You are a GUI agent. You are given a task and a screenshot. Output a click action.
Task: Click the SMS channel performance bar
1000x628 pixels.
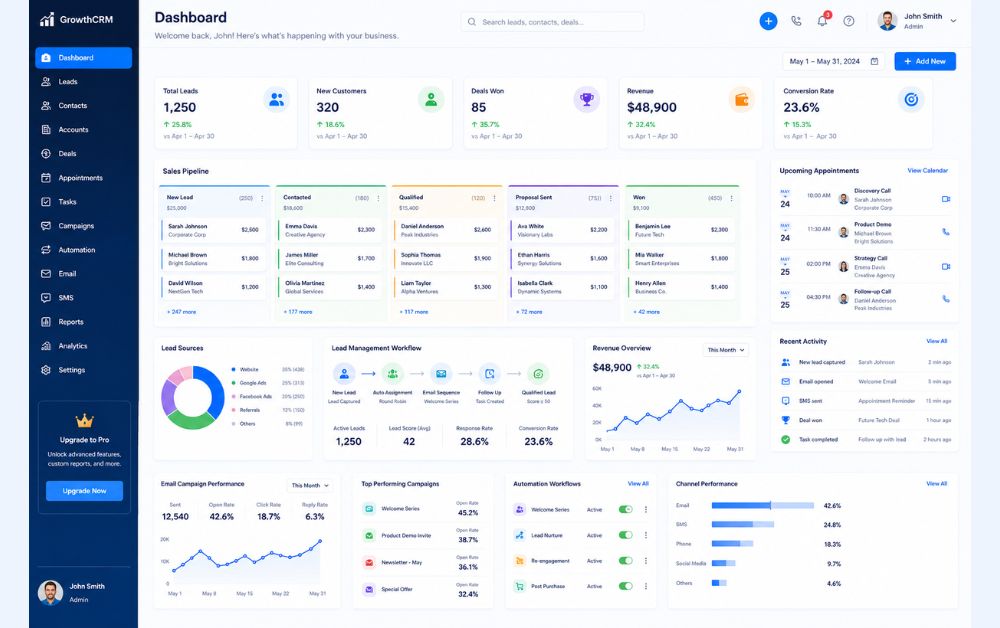pyautogui.click(x=743, y=525)
